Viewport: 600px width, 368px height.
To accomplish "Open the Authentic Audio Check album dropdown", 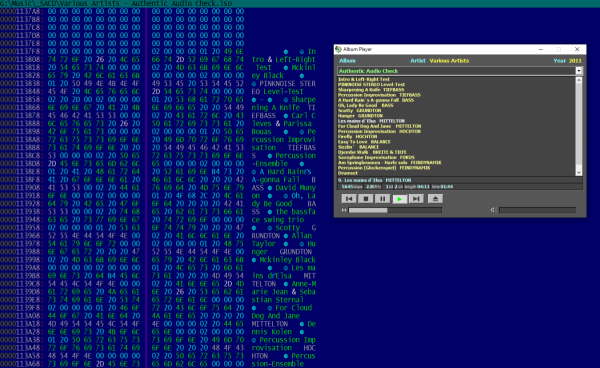I will pyautogui.click(x=579, y=71).
